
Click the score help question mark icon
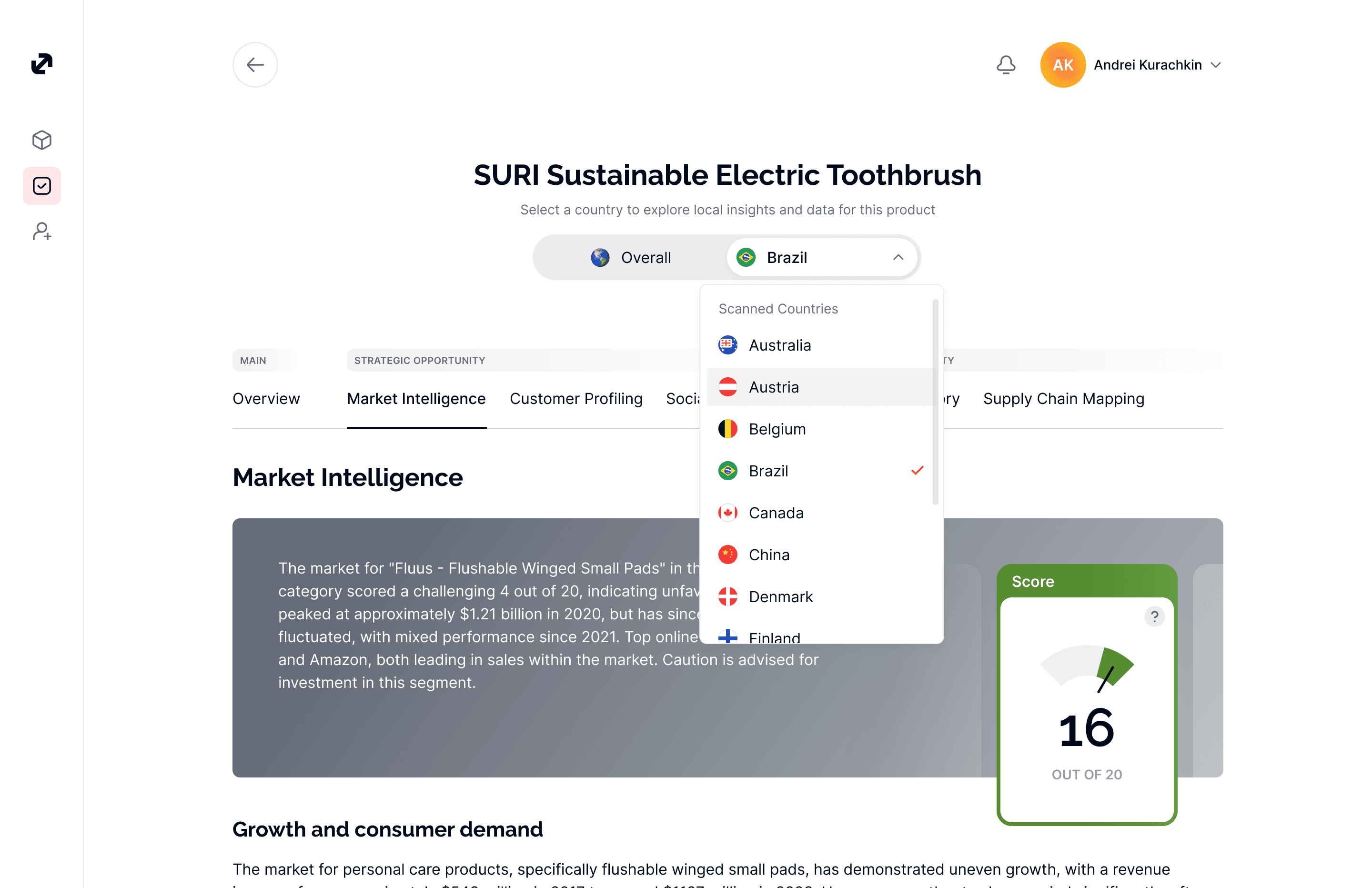coord(1154,616)
